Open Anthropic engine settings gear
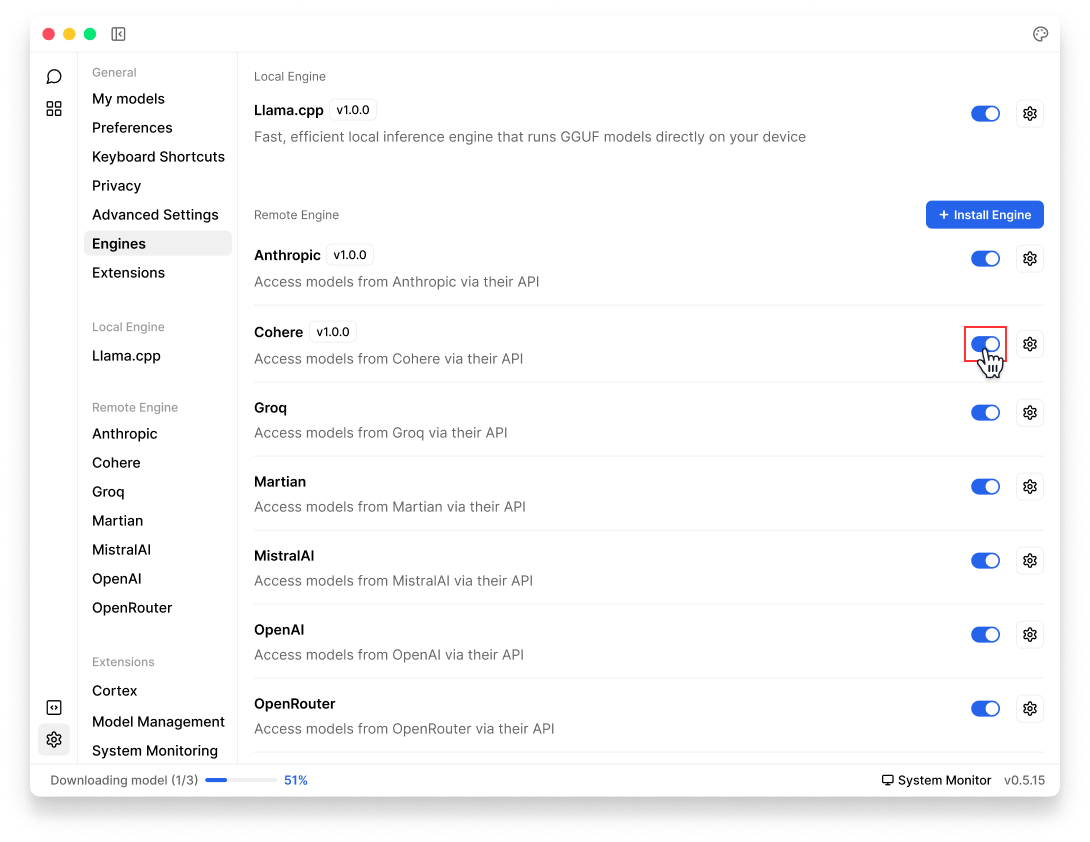 pyautogui.click(x=1030, y=259)
